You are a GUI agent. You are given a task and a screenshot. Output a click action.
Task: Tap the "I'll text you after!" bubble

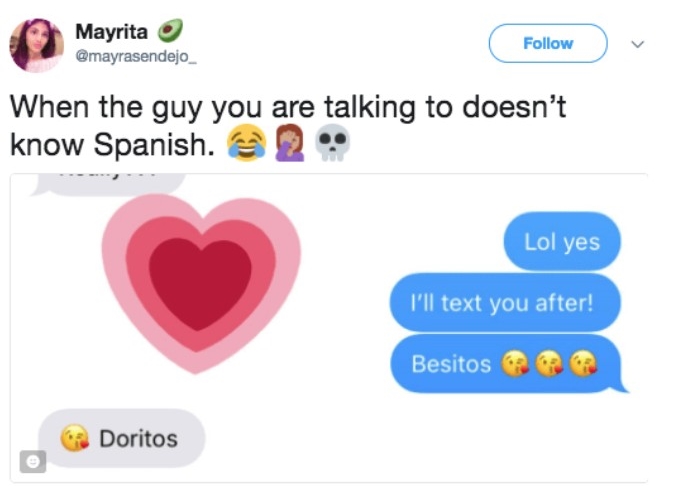pos(505,303)
